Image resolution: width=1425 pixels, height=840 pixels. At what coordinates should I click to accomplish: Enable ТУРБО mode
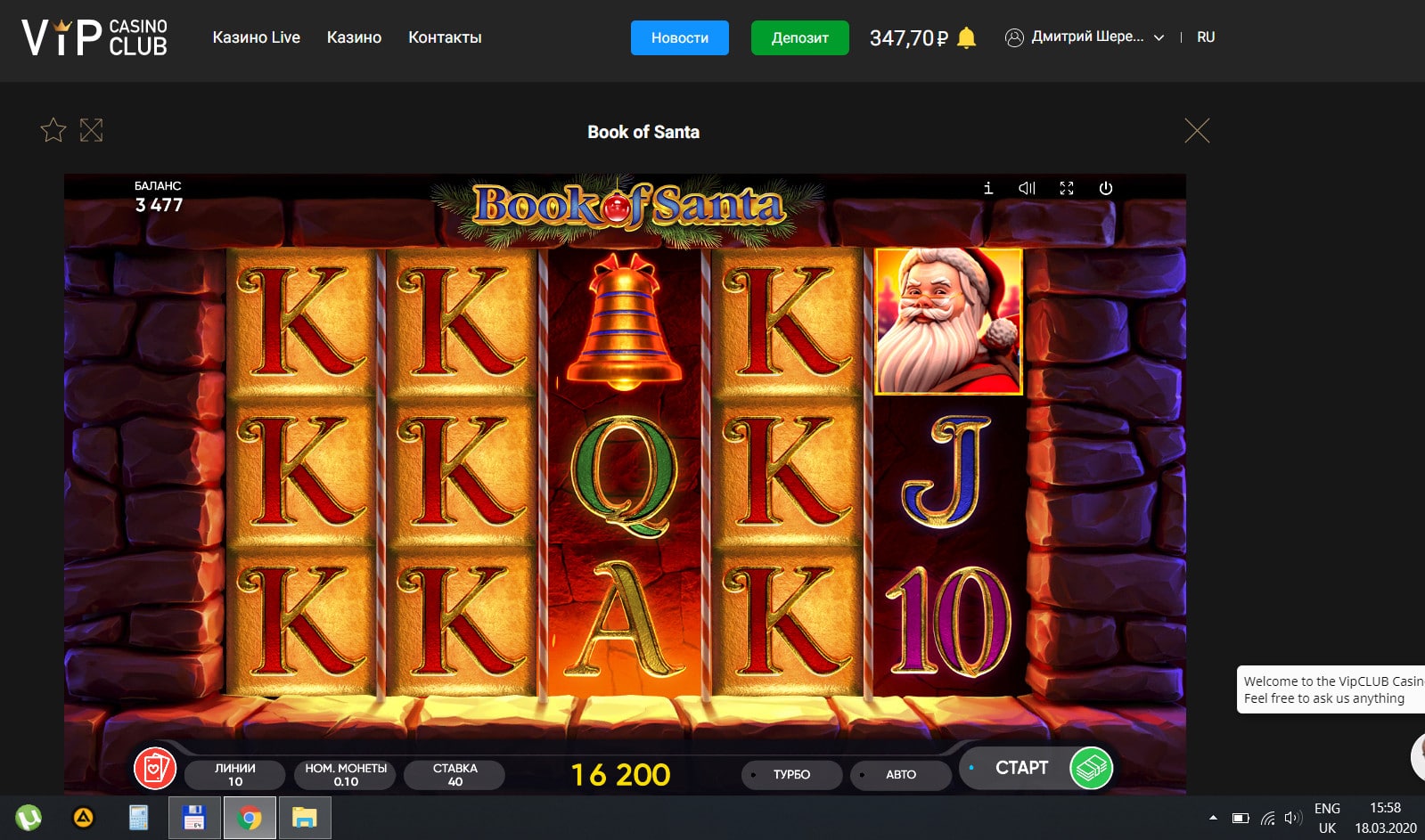point(791,775)
